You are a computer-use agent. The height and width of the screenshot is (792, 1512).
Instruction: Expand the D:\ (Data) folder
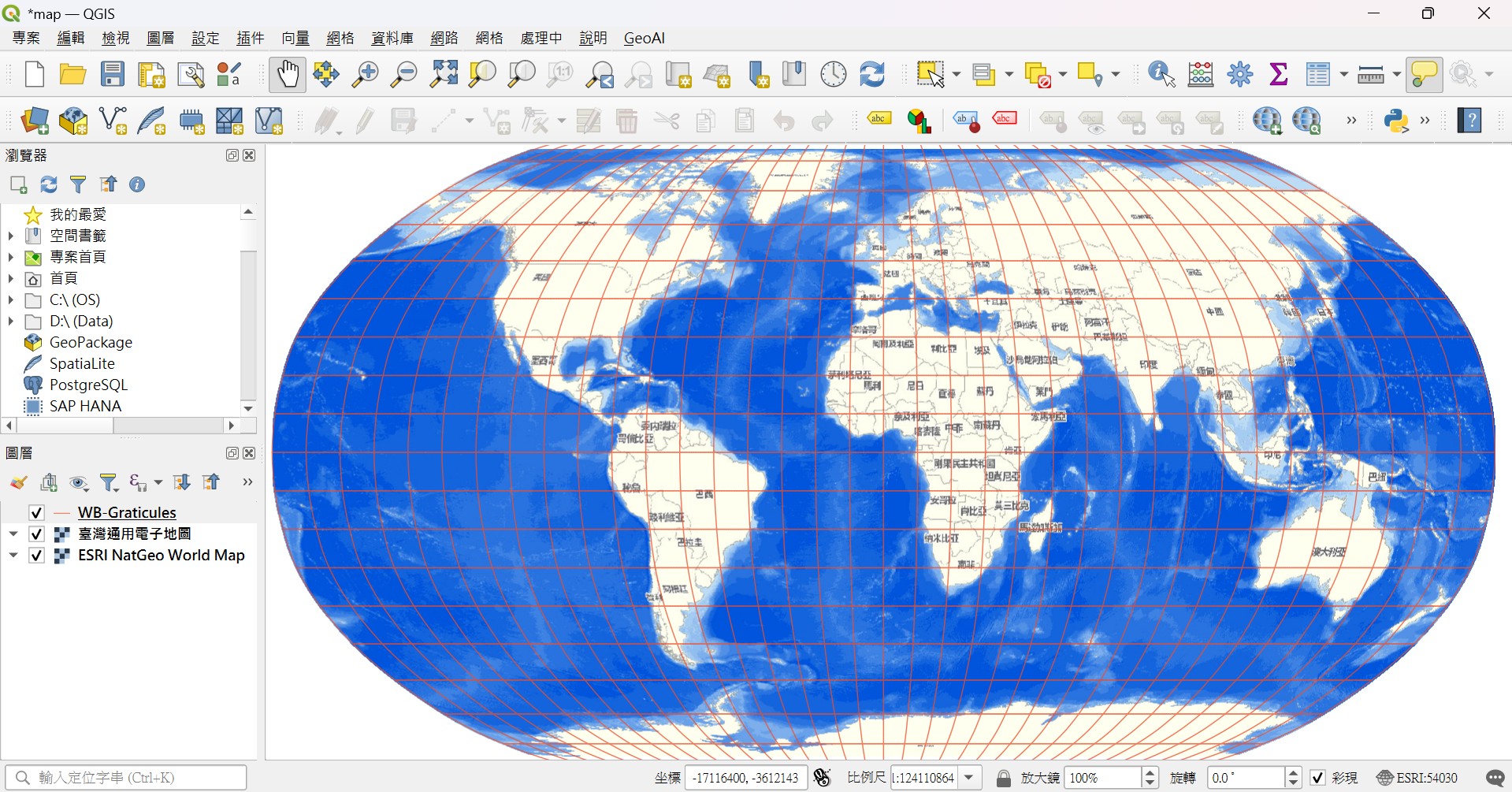point(11,322)
